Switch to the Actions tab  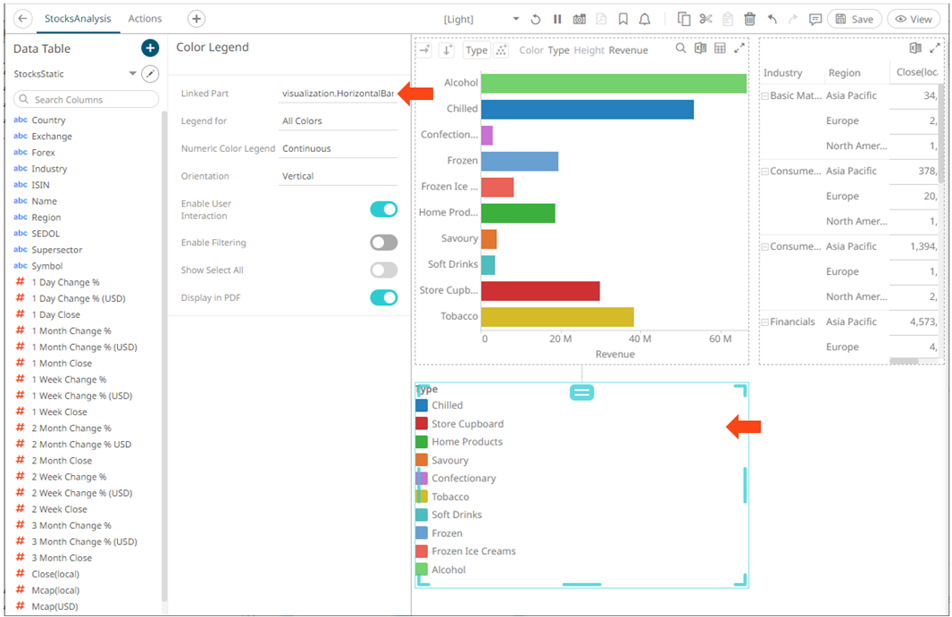[x=145, y=19]
